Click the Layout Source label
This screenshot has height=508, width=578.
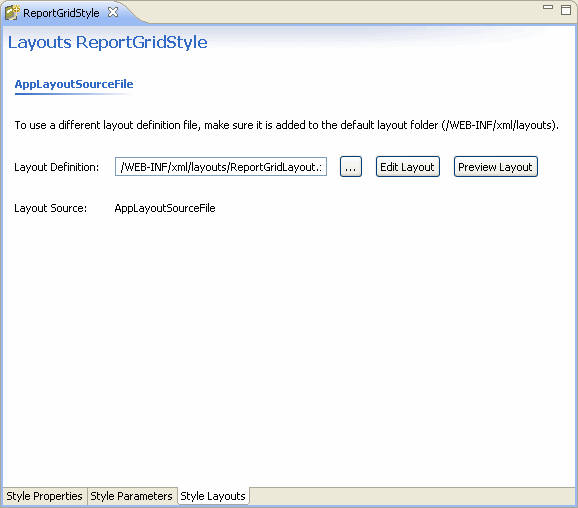(51, 208)
